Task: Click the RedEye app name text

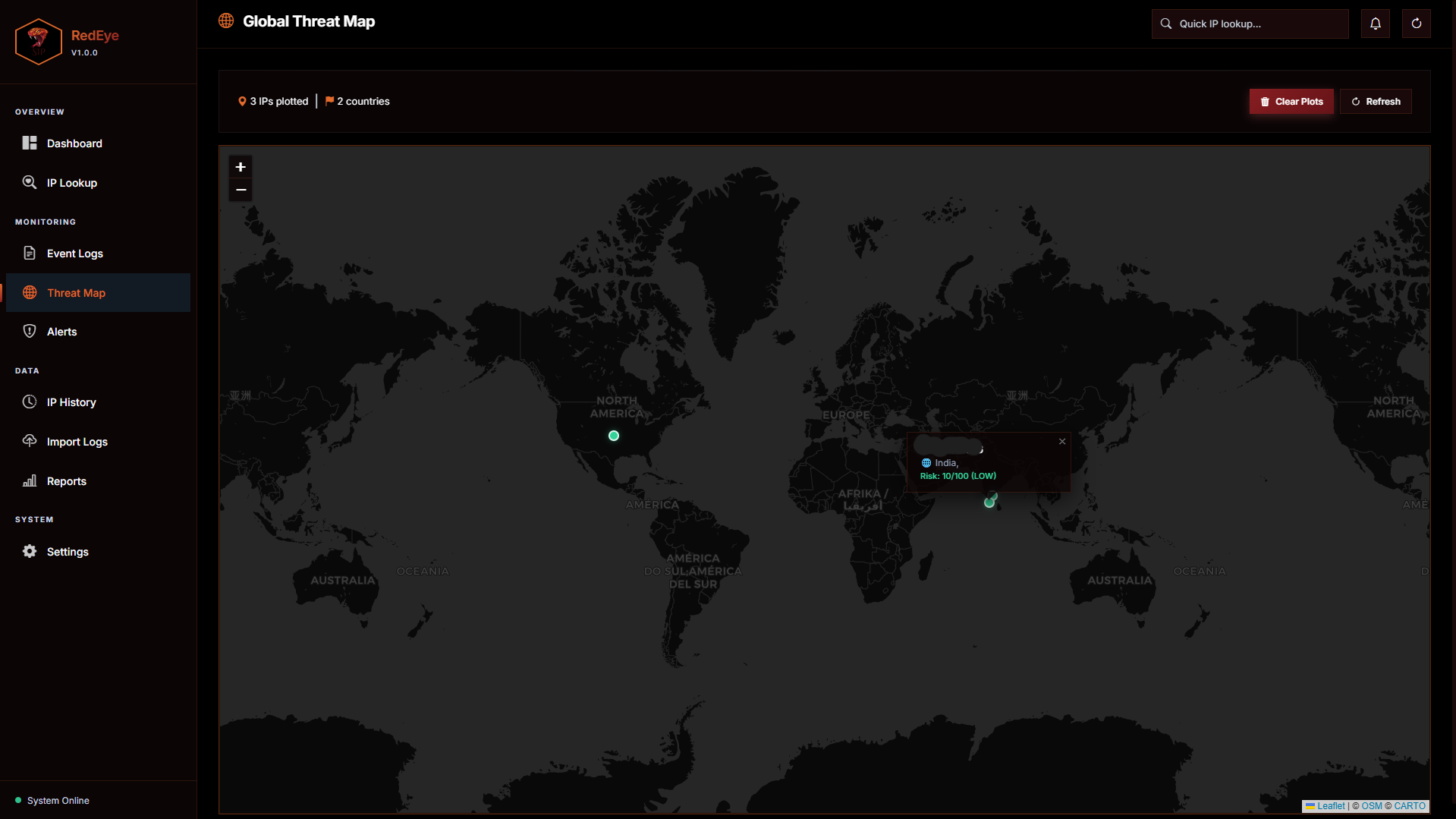Action: click(x=95, y=36)
